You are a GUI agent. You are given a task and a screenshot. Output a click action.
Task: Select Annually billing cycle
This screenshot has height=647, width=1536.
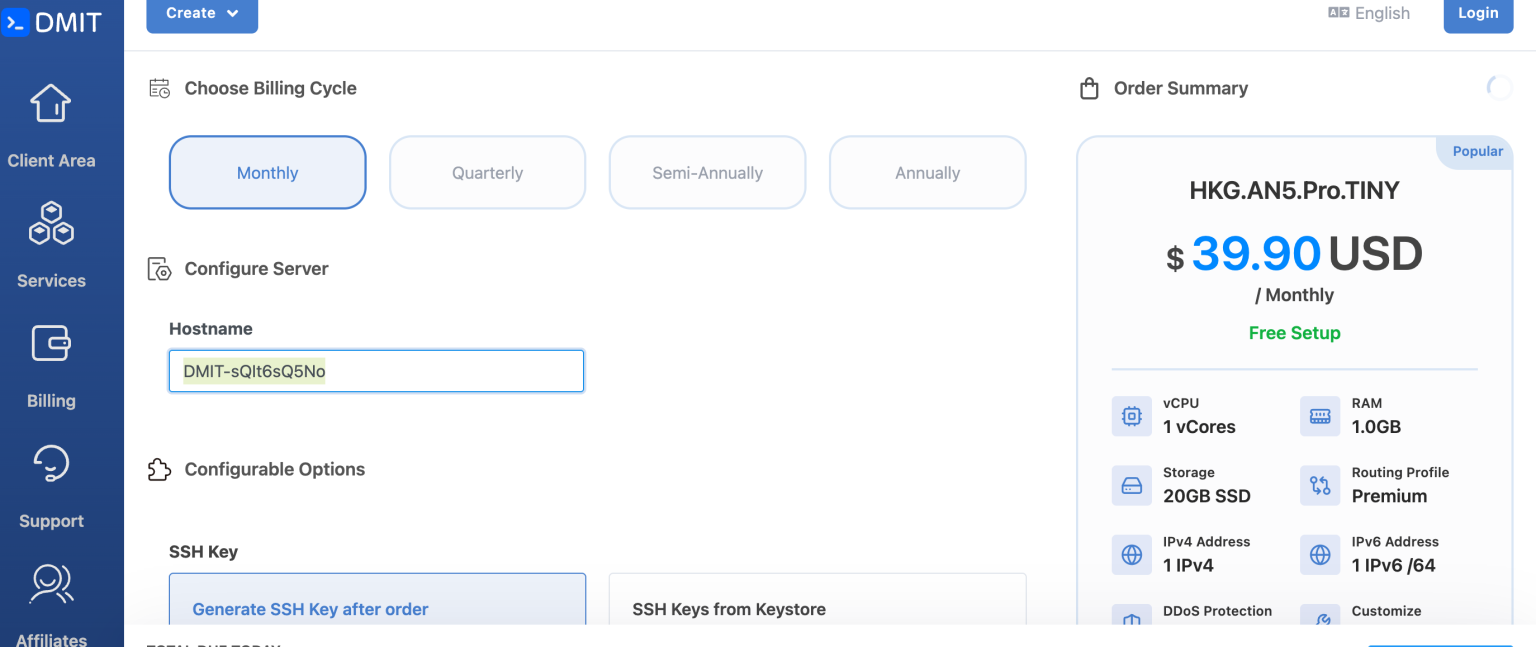click(x=927, y=173)
